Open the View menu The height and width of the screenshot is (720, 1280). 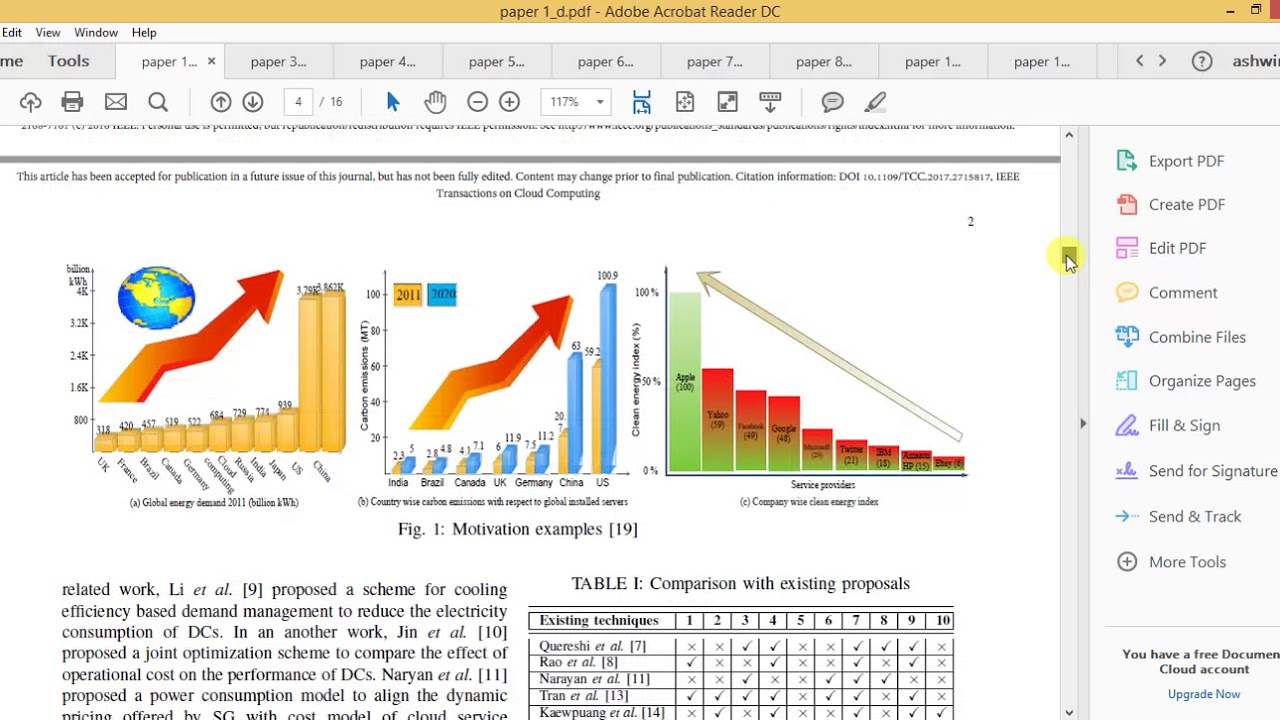coord(48,33)
